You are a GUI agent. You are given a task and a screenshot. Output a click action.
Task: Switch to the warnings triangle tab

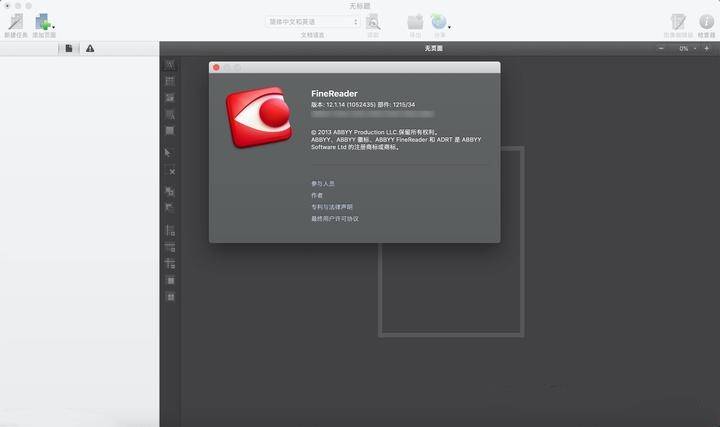pyautogui.click(x=90, y=48)
